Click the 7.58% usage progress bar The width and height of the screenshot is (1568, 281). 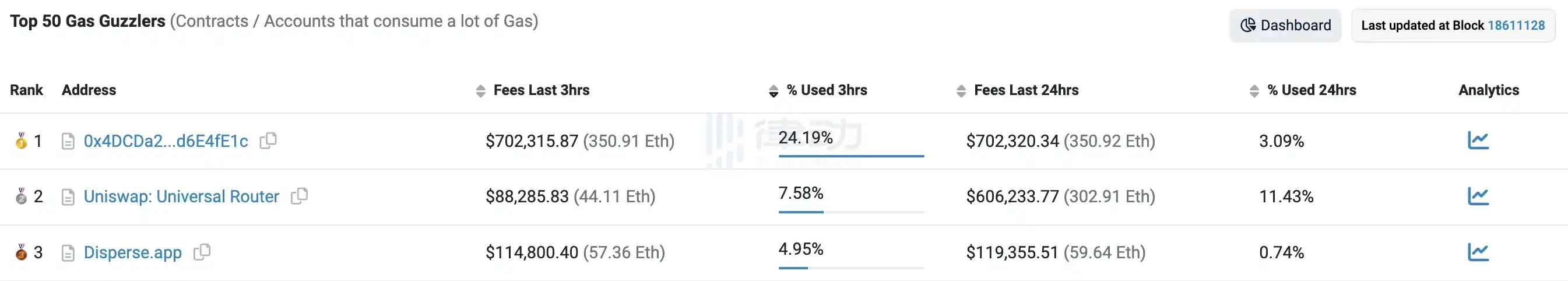point(851,212)
